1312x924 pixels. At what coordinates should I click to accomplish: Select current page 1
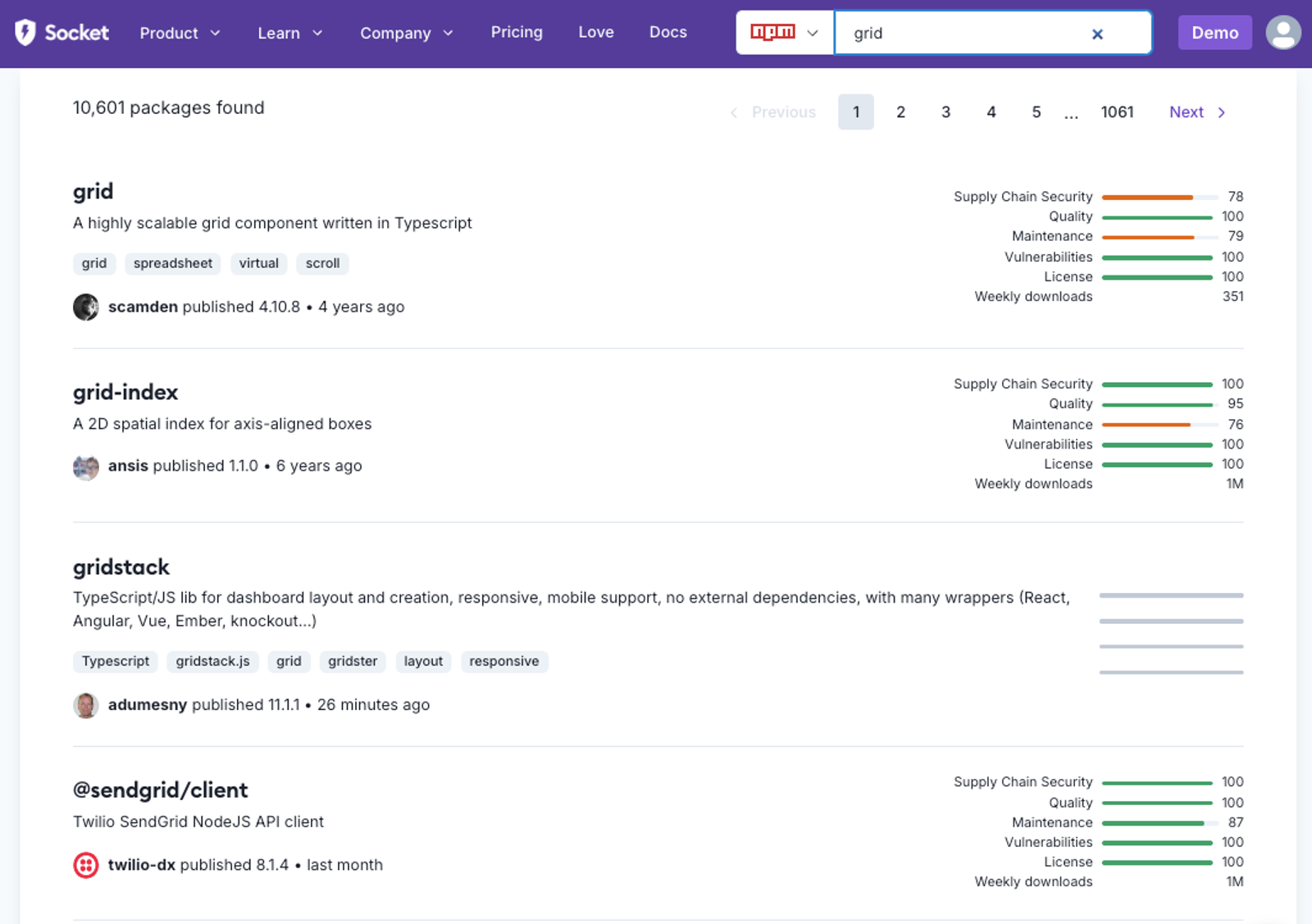click(856, 112)
